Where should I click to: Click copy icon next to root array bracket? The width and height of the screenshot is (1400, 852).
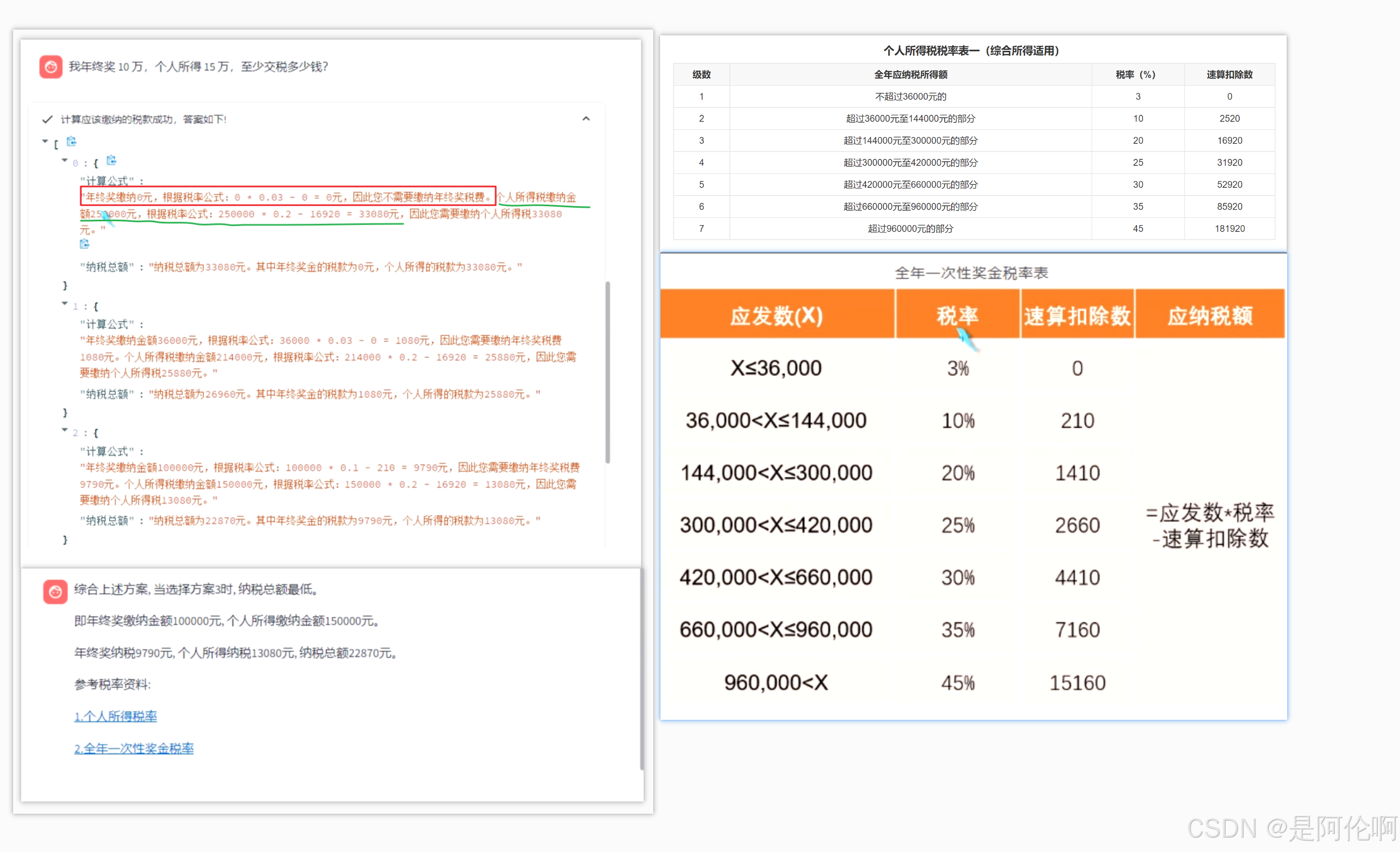pyautogui.click(x=72, y=141)
